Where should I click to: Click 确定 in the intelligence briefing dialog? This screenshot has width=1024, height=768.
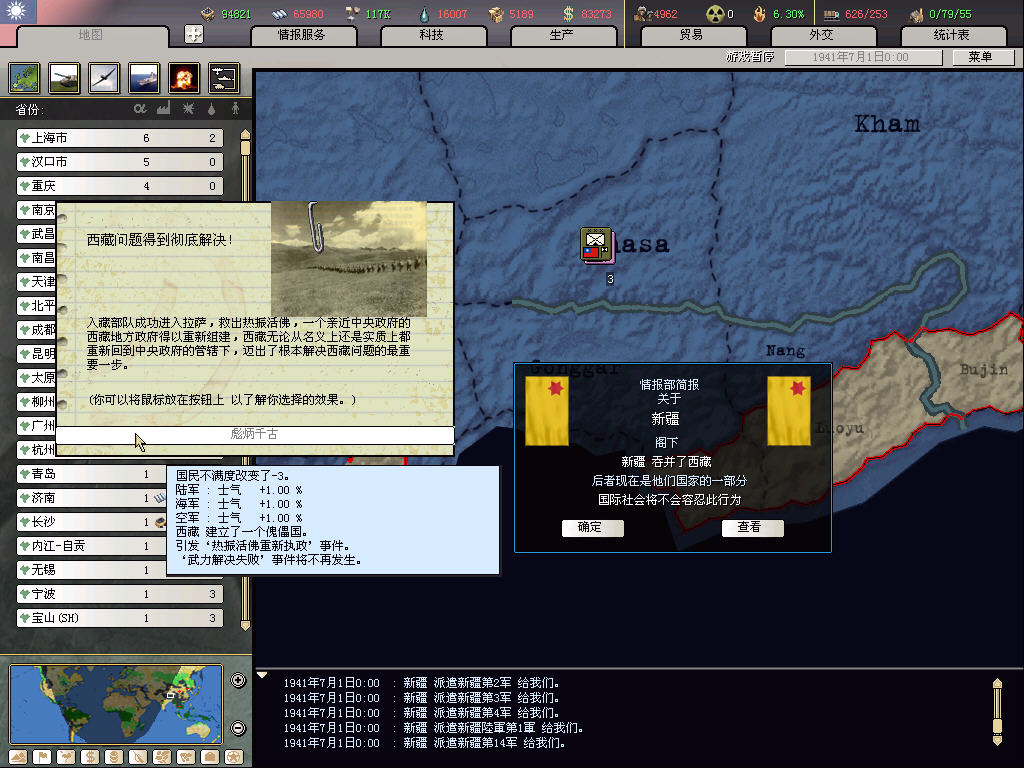pos(592,528)
